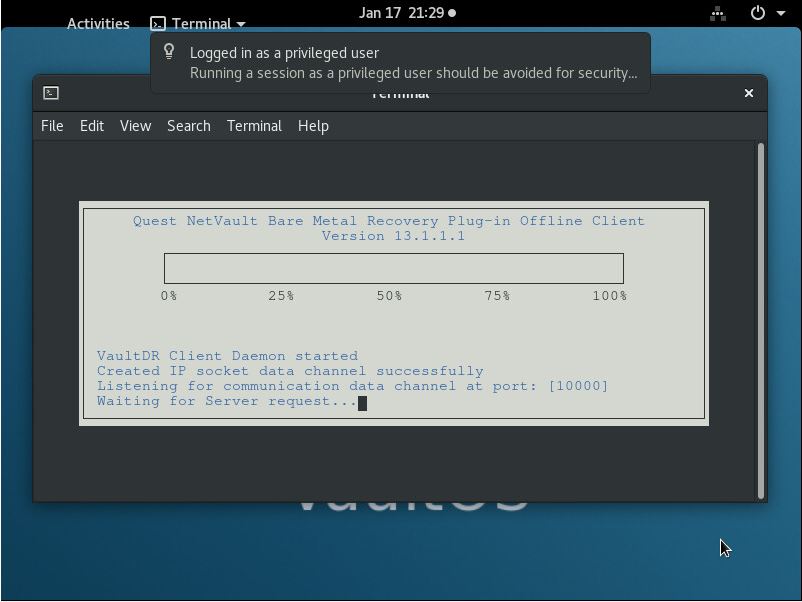The height and width of the screenshot is (602, 802).
Task: Click the terminal block cursor
Action: tap(362, 403)
